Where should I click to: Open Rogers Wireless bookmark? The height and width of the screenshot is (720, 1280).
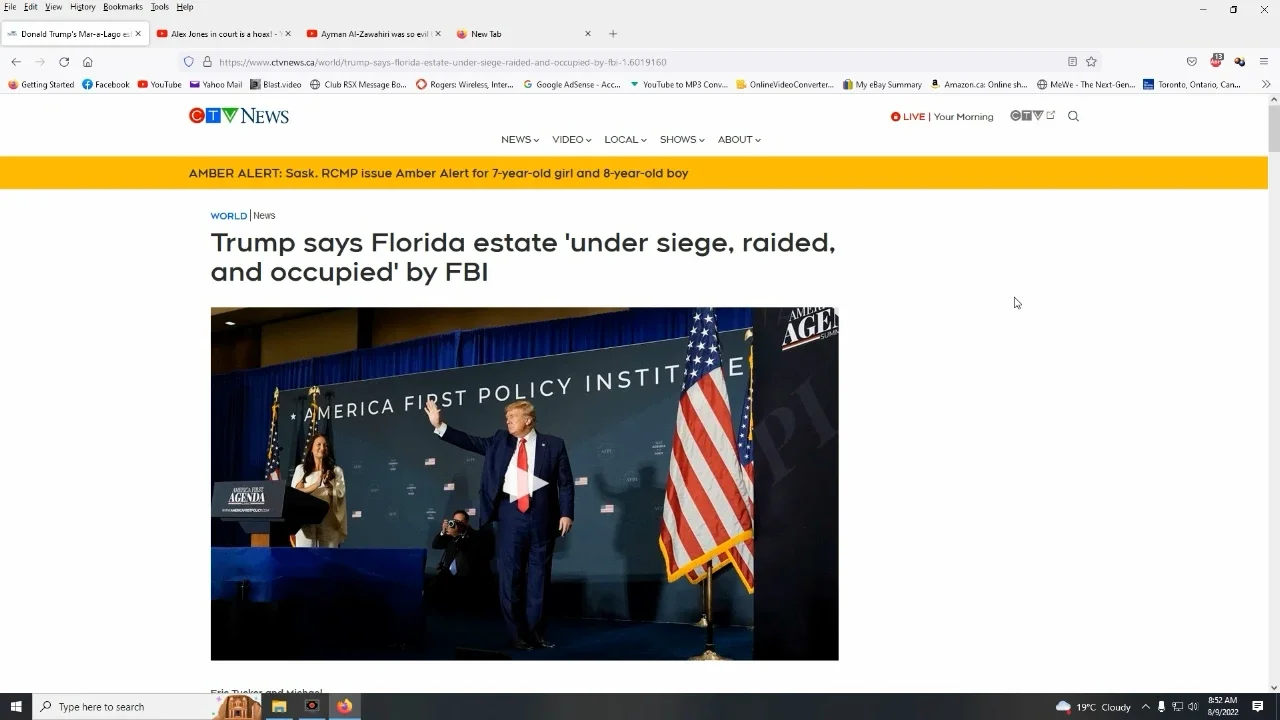(465, 85)
